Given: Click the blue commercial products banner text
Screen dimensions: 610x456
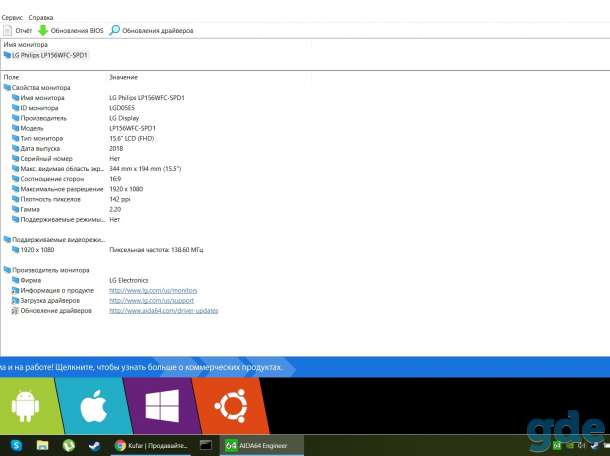Looking at the screenshot, I should pyautogui.click(x=142, y=367).
